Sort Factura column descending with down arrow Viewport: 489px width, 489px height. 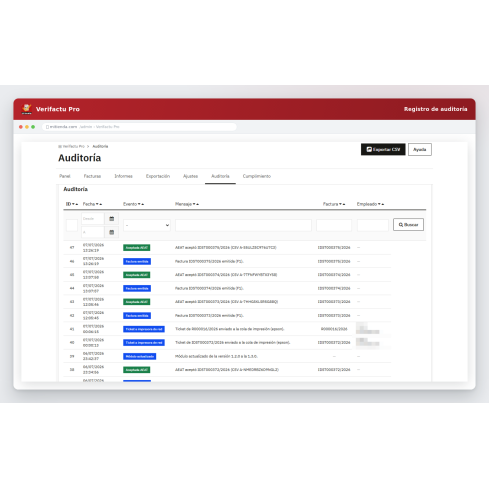pos(340,204)
